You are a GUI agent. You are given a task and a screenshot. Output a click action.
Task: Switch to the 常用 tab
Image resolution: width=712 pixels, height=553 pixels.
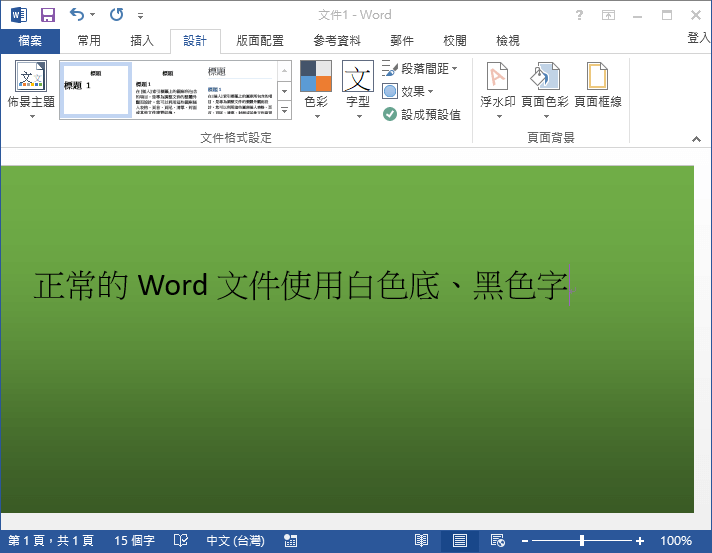89,41
